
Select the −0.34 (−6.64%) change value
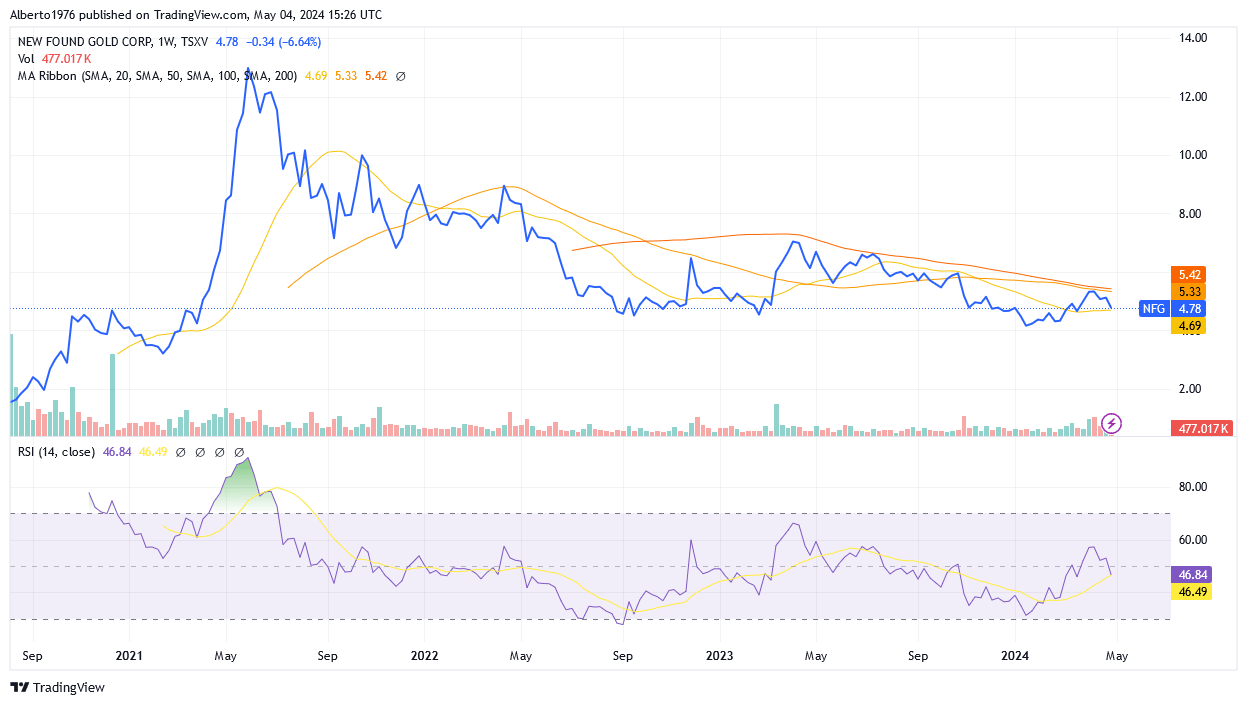285,42
